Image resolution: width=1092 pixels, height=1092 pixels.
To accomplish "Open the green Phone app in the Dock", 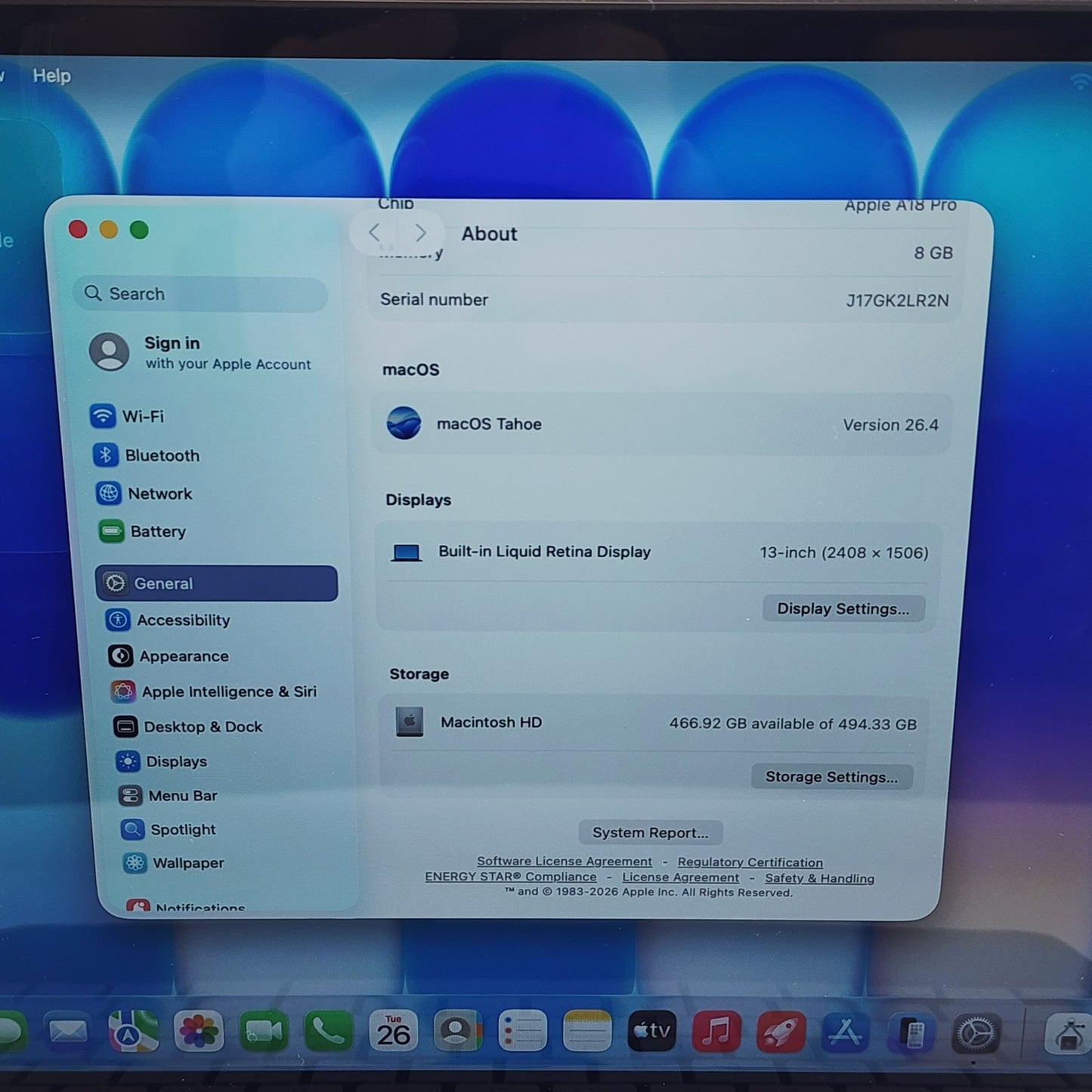I will (329, 1032).
